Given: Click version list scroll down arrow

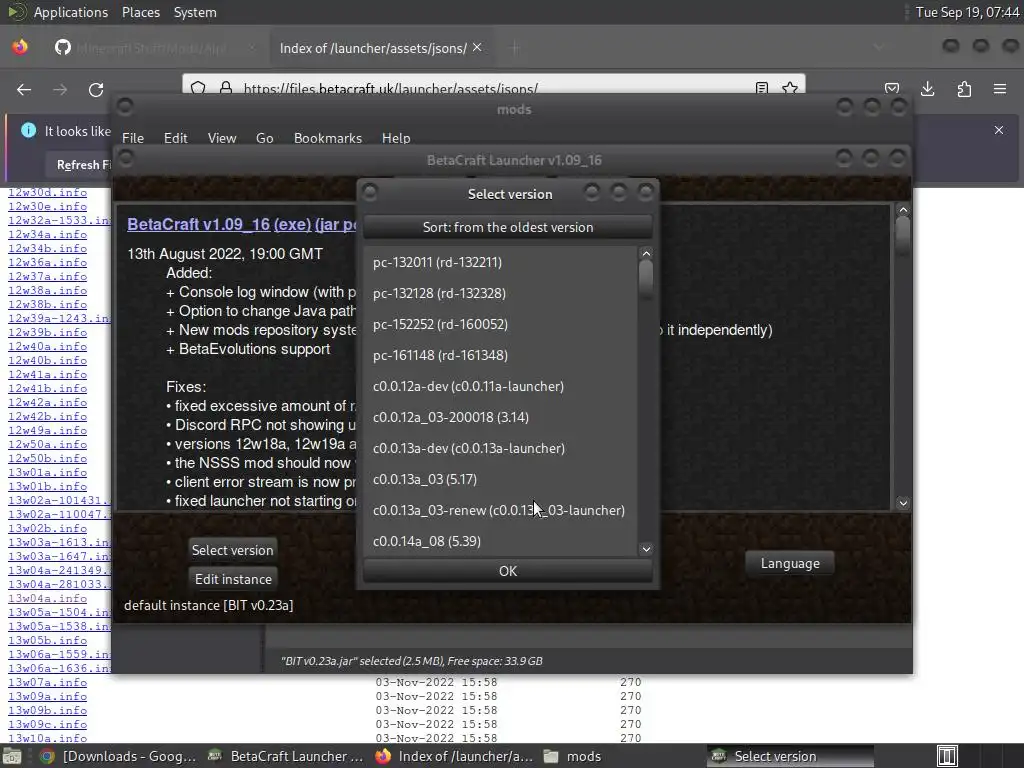Looking at the screenshot, I should 646,549.
